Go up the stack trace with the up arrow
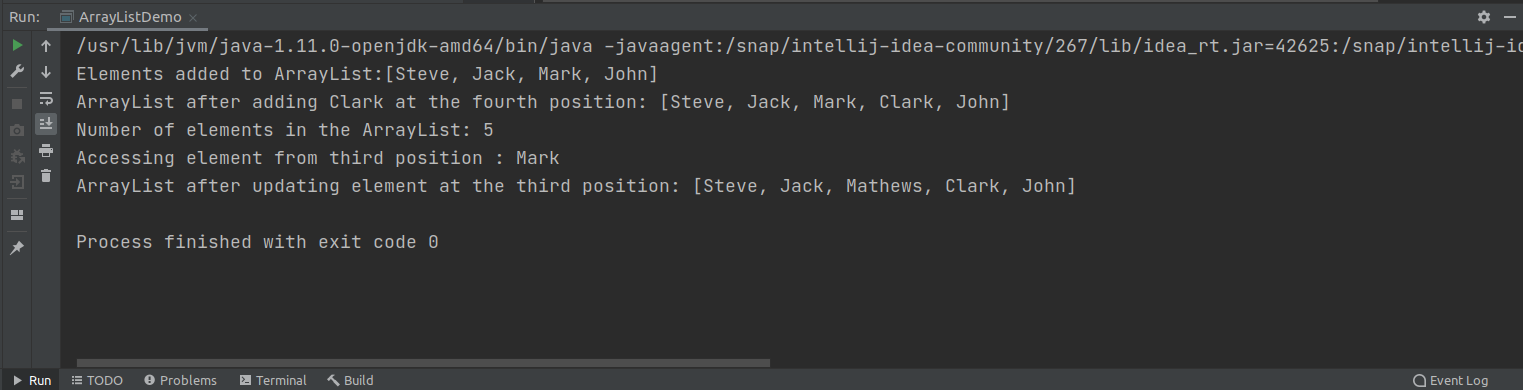This screenshot has width=1523, height=390. tap(46, 46)
